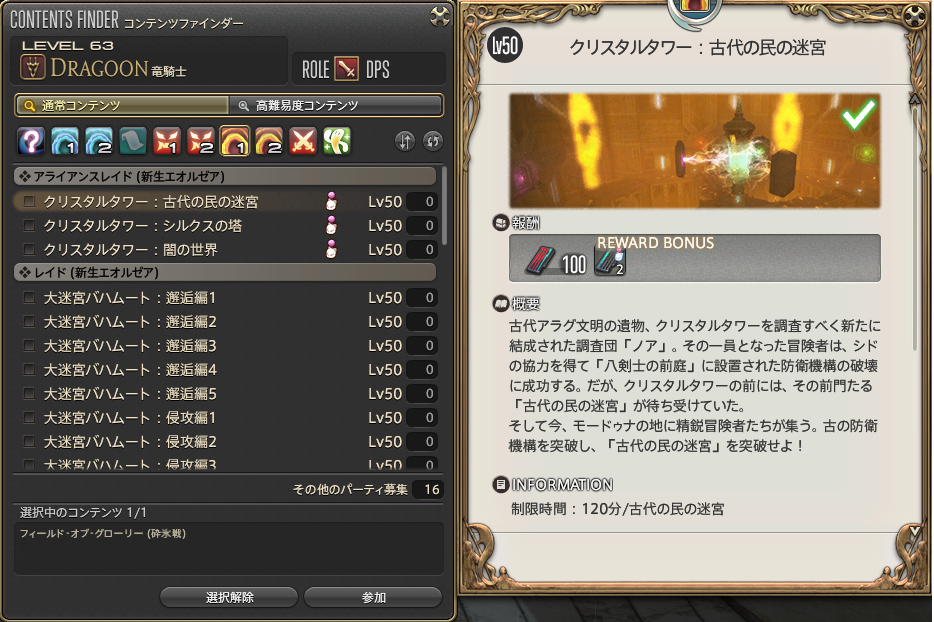Image resolution: width=934 pixels, height=622 pixels.
Task: Click the reset refresh circular icon
Action: pos(433,141)
